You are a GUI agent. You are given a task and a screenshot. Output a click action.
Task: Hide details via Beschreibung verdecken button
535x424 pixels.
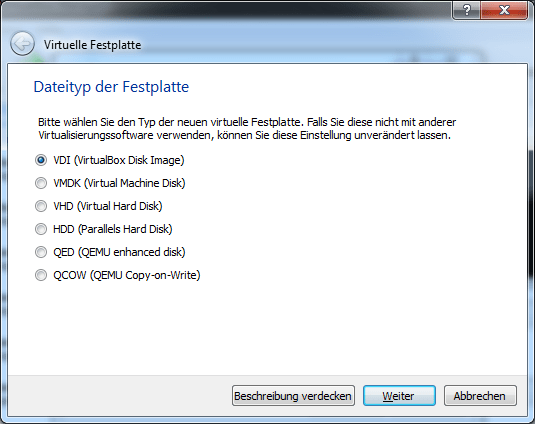pos(293,396)
